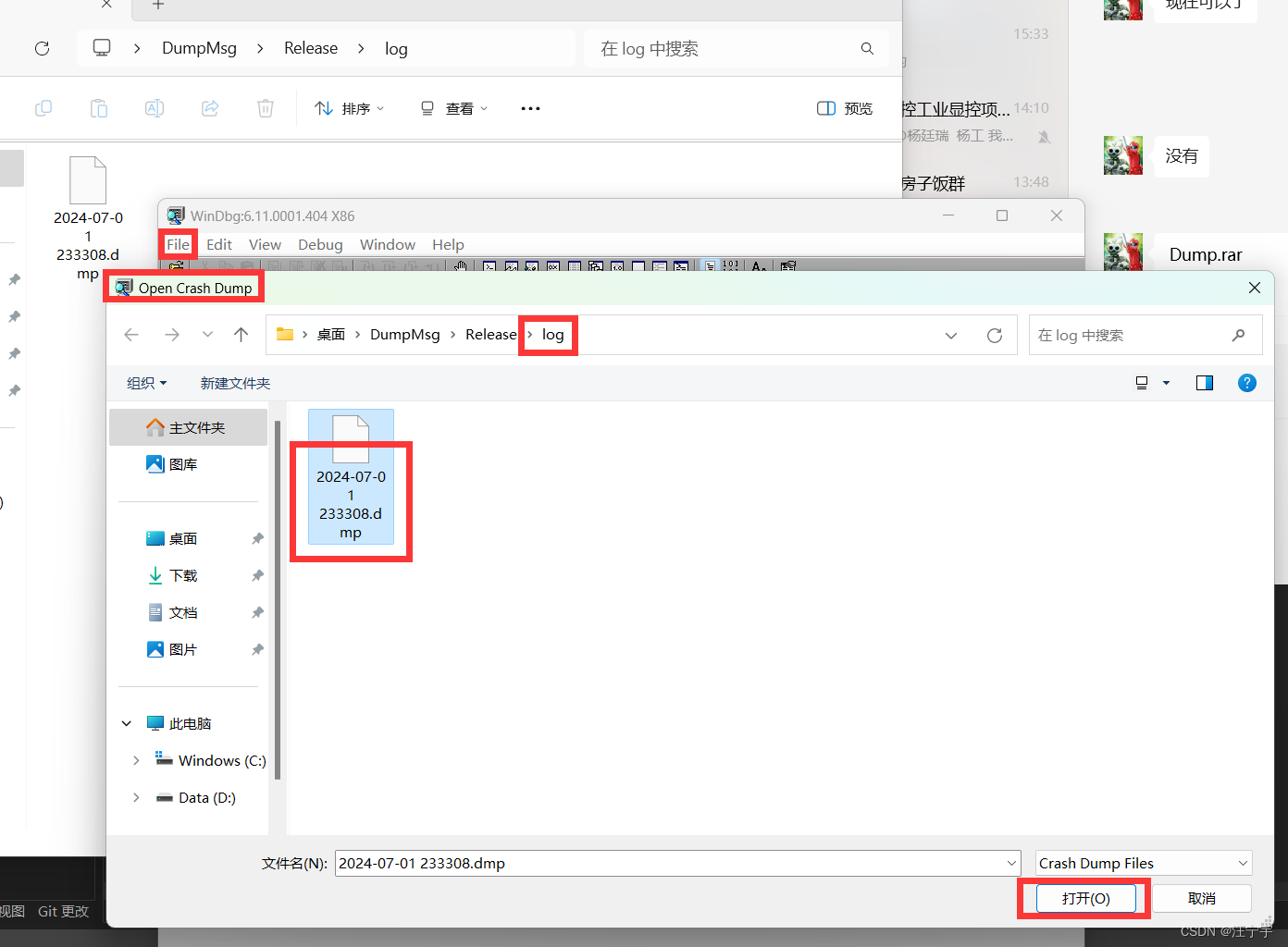Open the view options arrow in dialog toolbar

tap(1166, 383)
